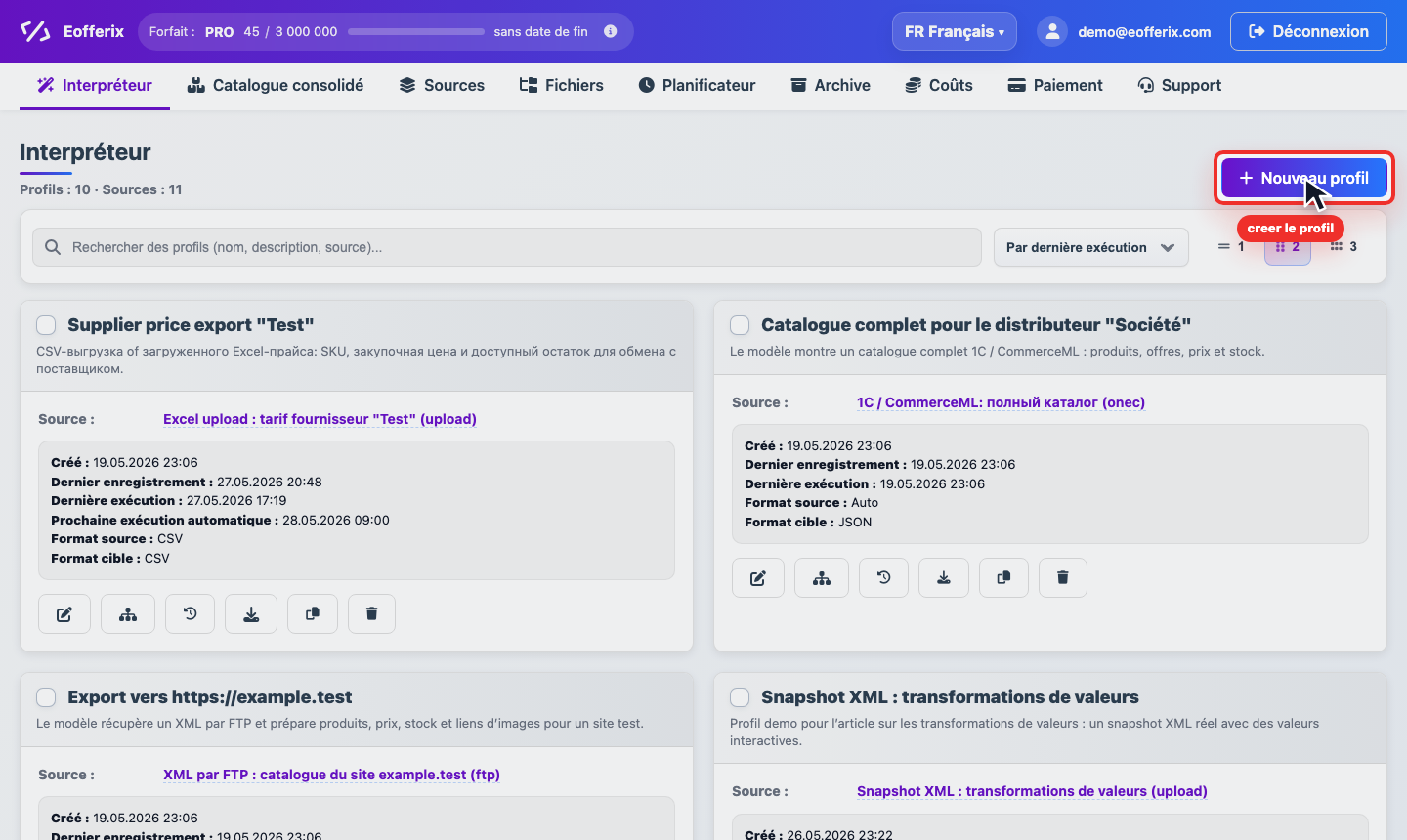Open Snapshot XML transformations source link
This screenshot has height=840, width=1407.
click(1032, 791)
